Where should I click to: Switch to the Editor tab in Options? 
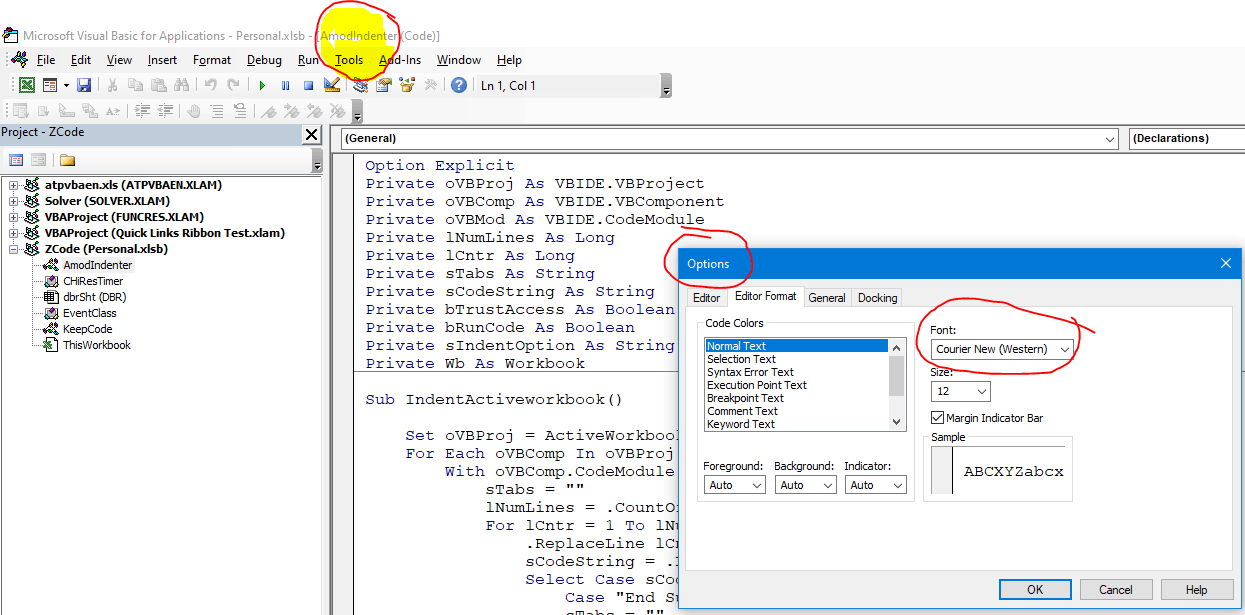click(706, 297)
